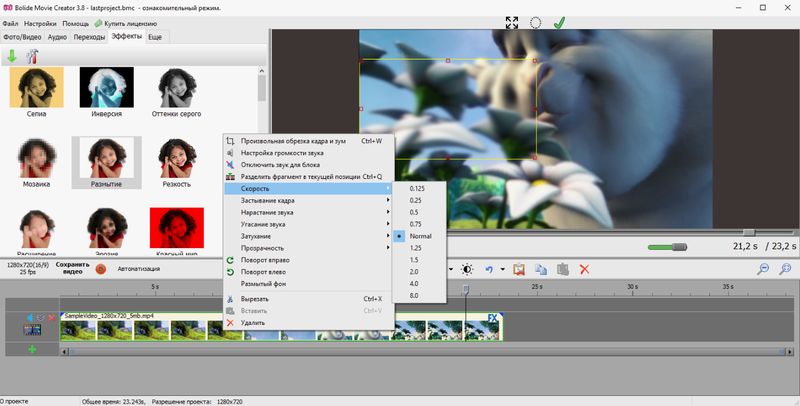The image size is (800, 406).
Task: Set the speed to 2.0
Action: tap(415, 272)
